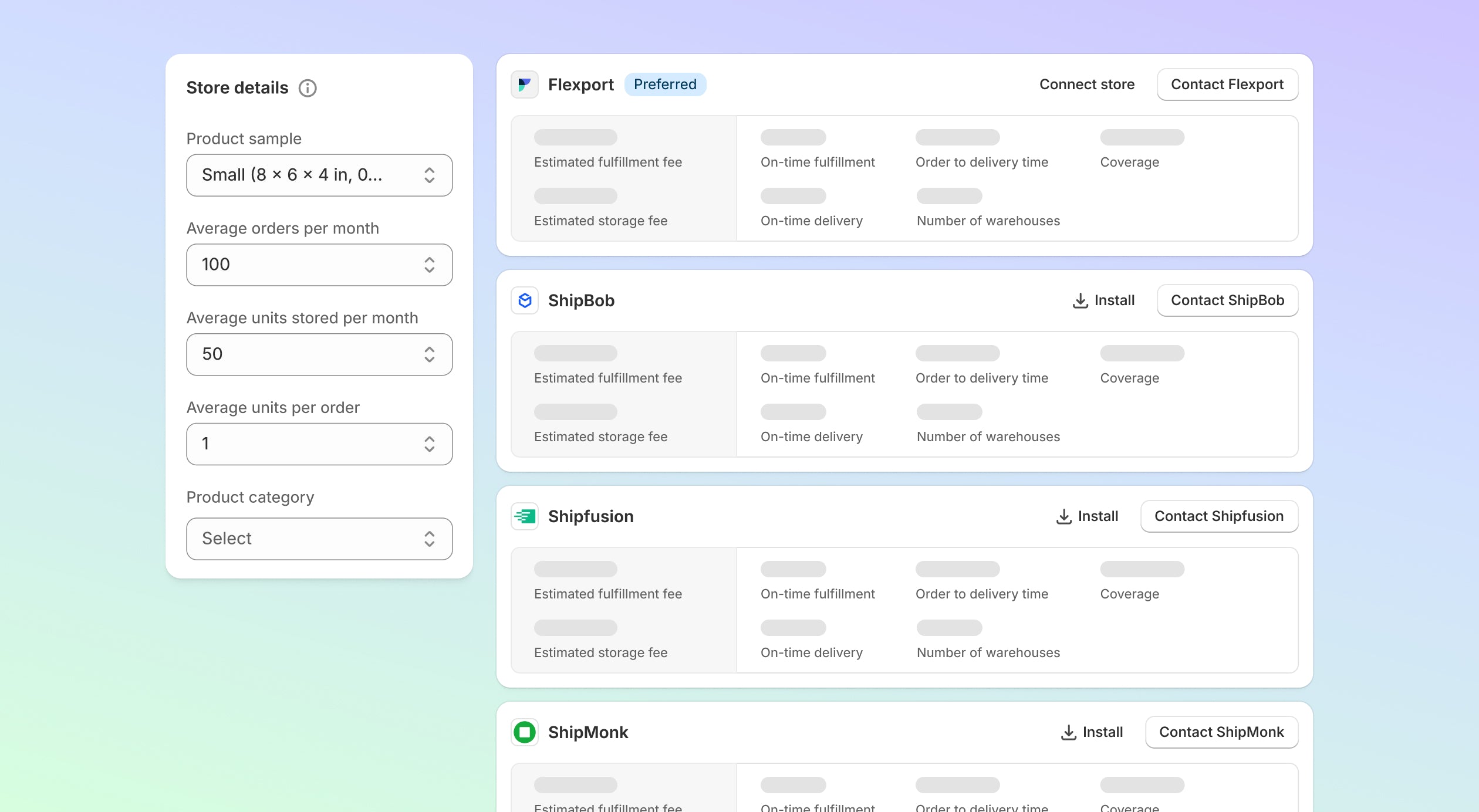Click the download icon in ShipBob's Install
Viewport: 1479px width, 812px height.
pos(1080,300)
